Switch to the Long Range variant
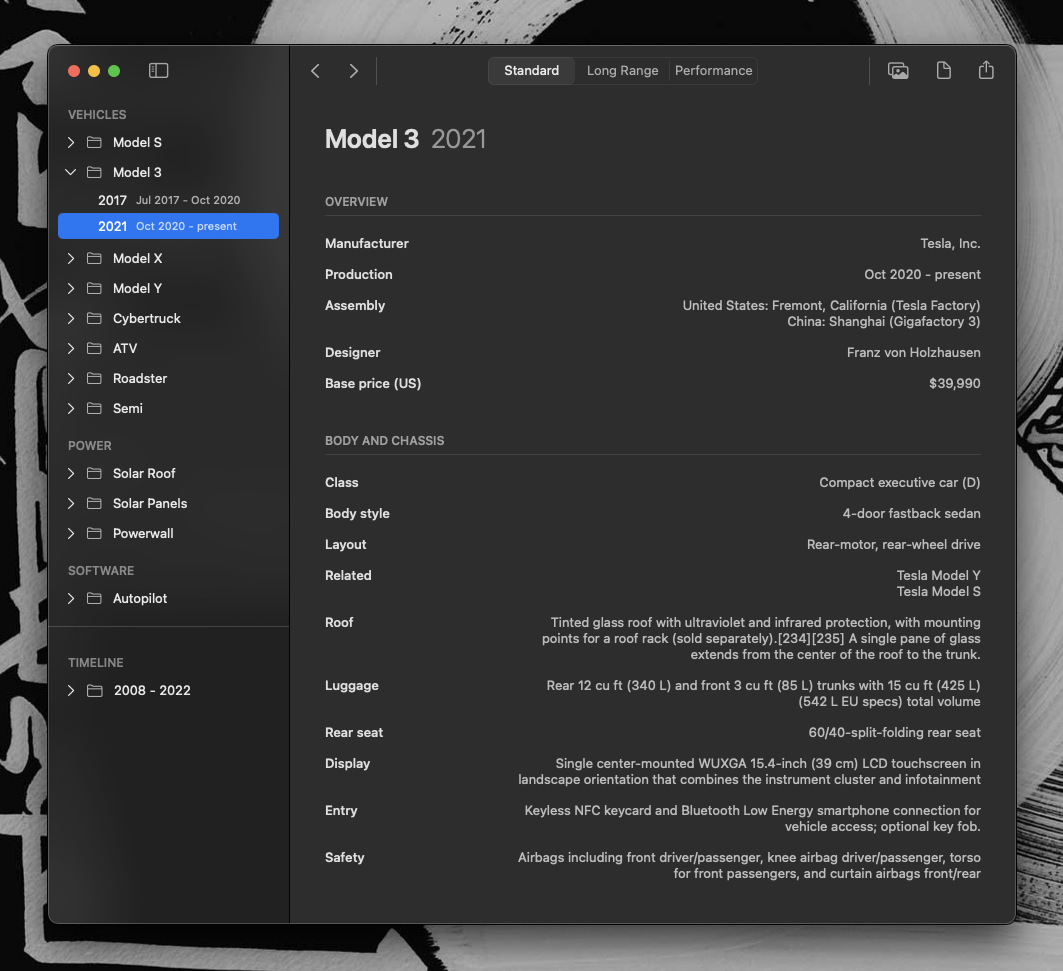Viewport: 1063px width, 971px height. coord(622,71)
